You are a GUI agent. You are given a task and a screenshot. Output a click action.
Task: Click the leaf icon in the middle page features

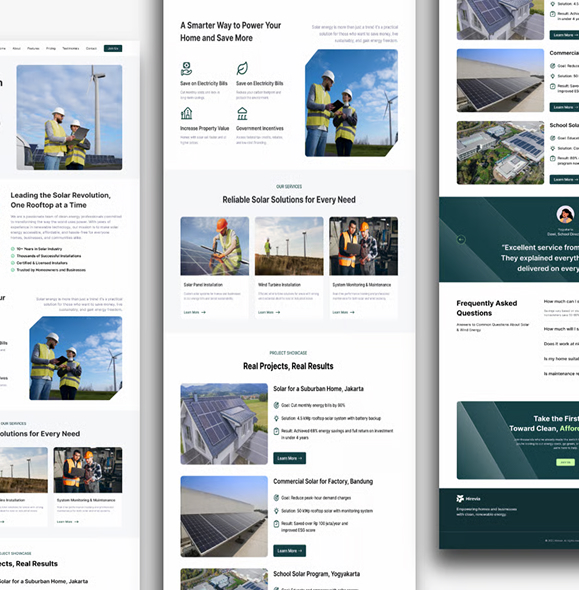pos(242,68)
